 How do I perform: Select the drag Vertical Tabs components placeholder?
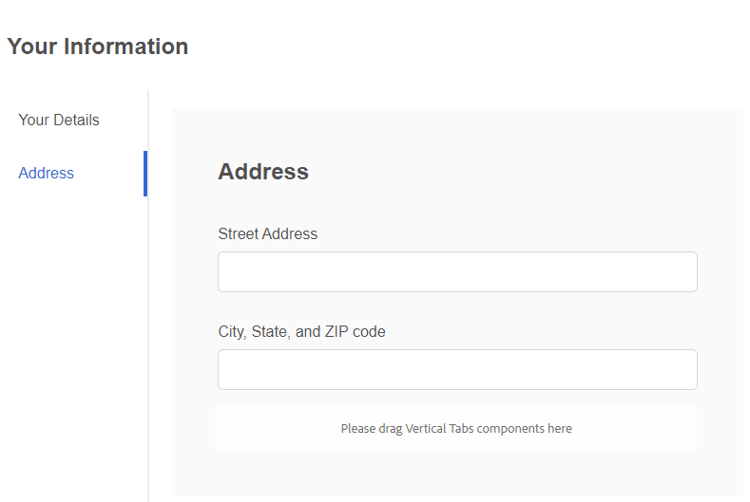point(456,428)
